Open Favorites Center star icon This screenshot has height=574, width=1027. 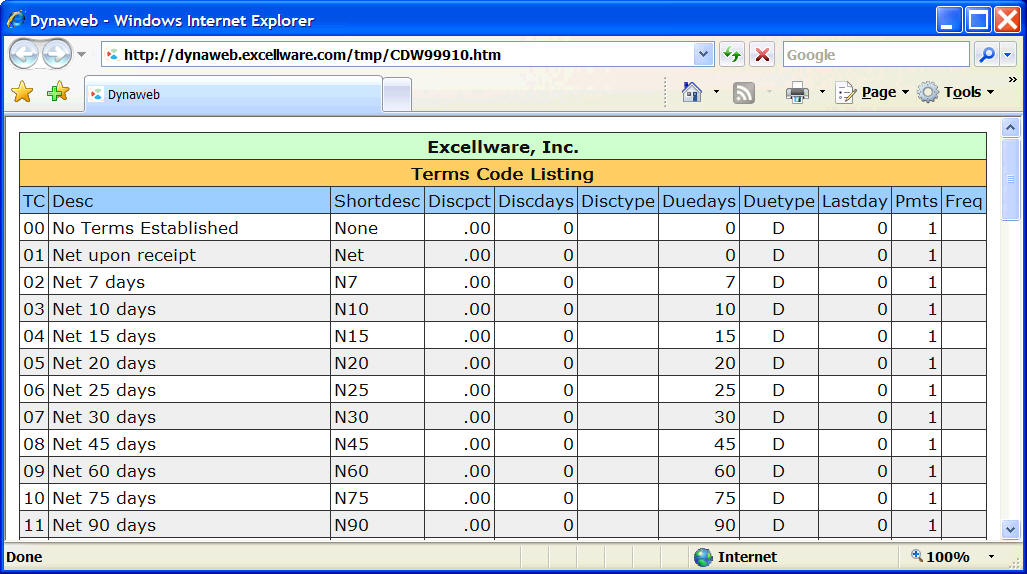(x=22, y=92)
